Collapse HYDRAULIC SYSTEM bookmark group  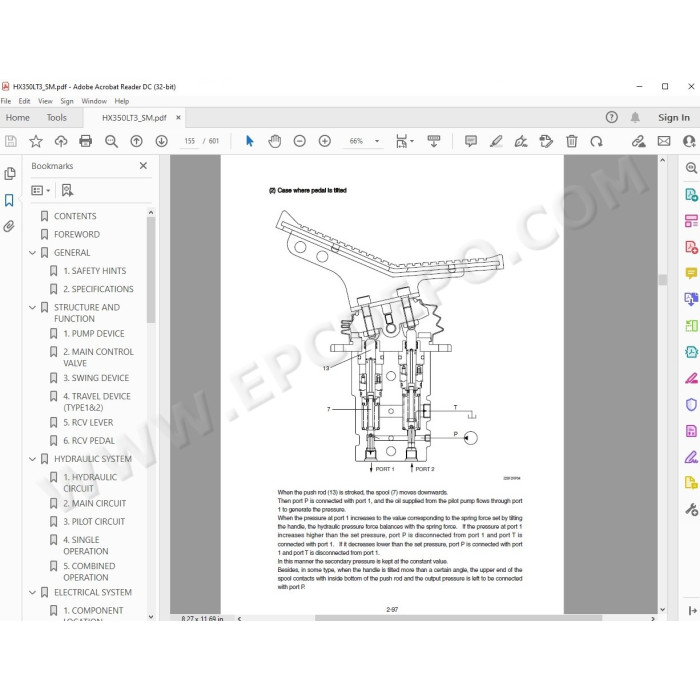coord(32,459)
